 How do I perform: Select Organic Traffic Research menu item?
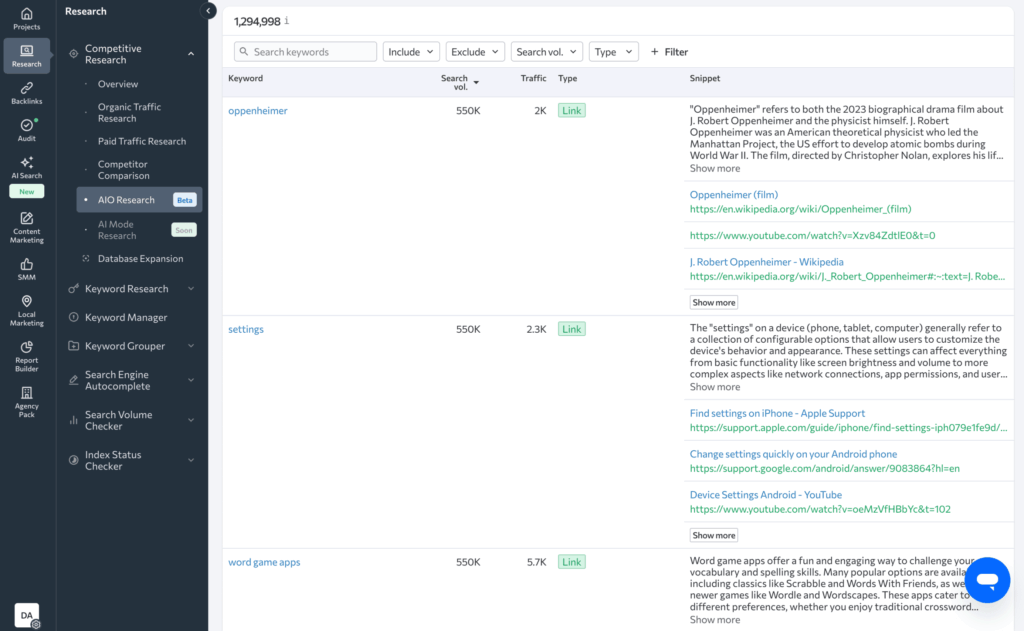[x=129, y=113]
